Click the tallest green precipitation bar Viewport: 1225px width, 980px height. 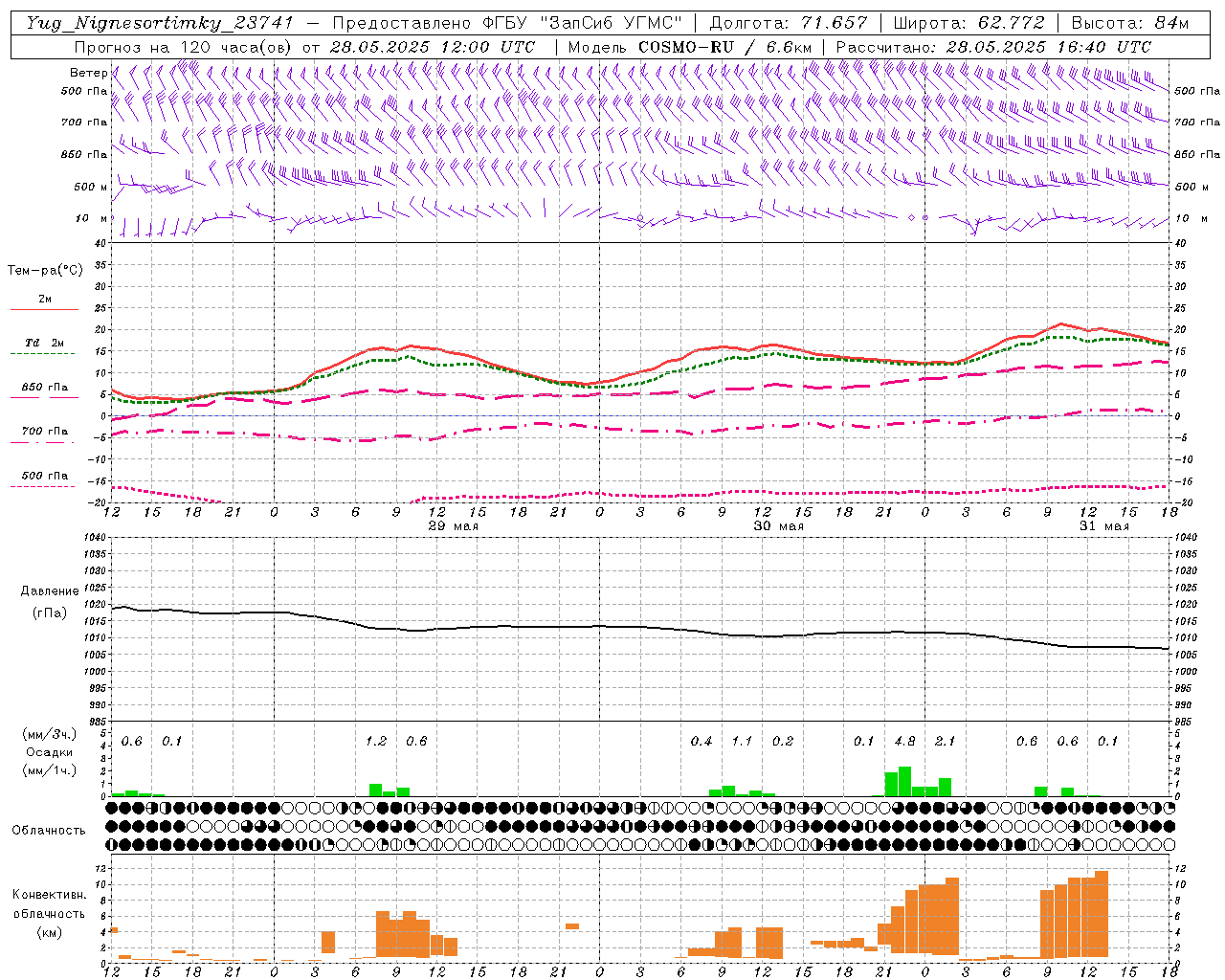coord(904,781)
